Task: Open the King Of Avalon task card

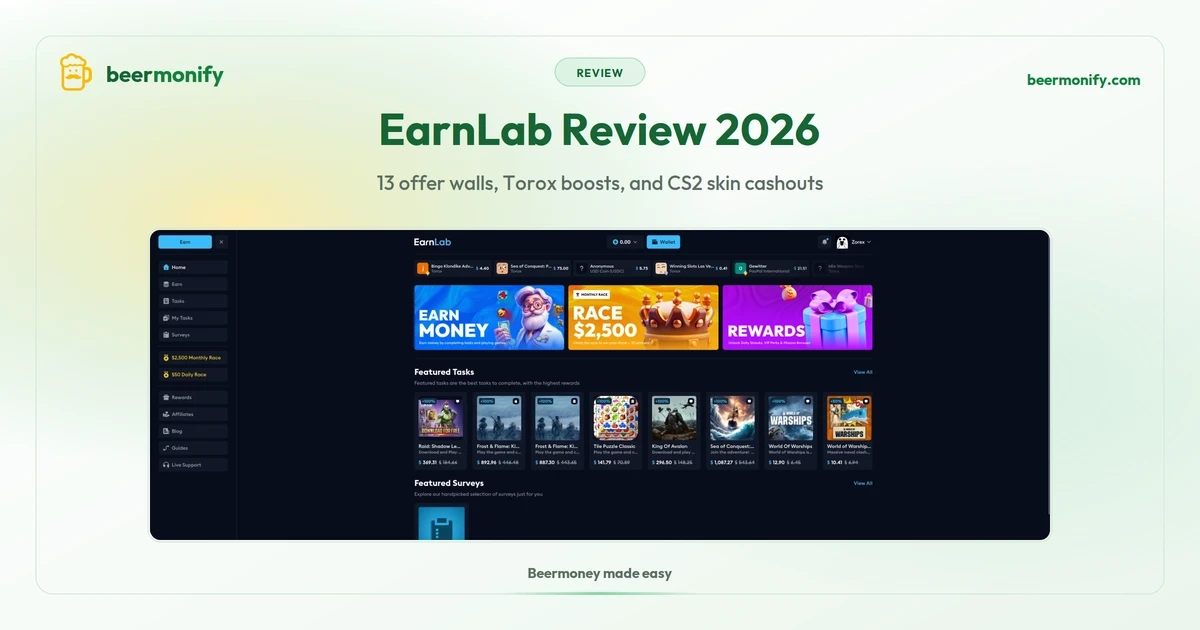Action: pyautogui.click(x=673, y=431)
